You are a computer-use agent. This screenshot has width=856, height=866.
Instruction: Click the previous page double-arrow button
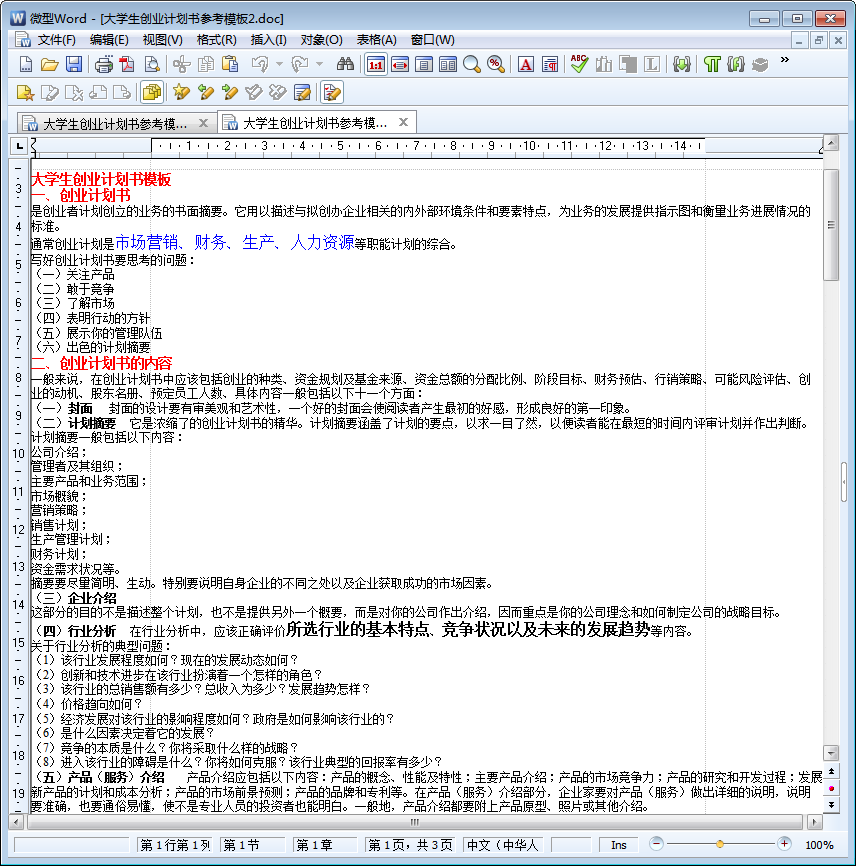[831, 771]
